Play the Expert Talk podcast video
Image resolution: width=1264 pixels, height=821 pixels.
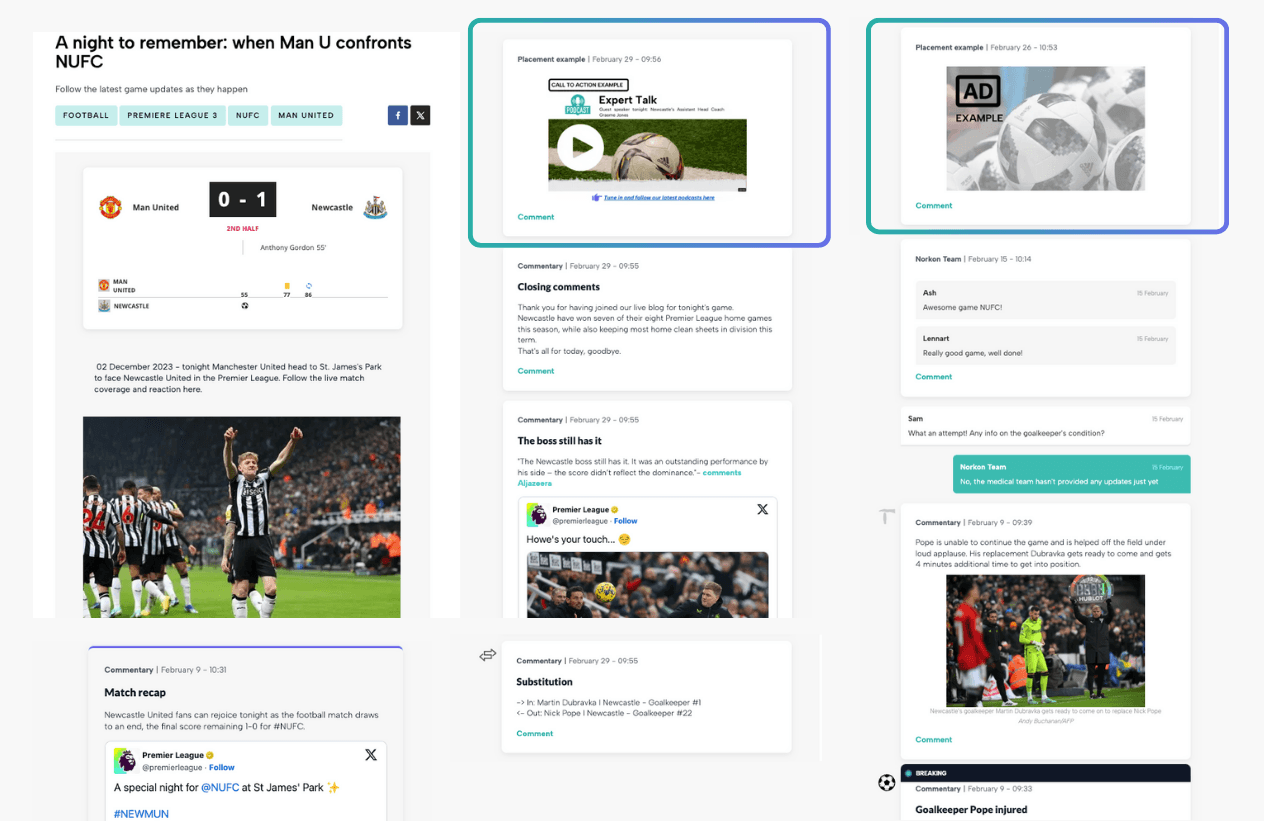(581, 148)
